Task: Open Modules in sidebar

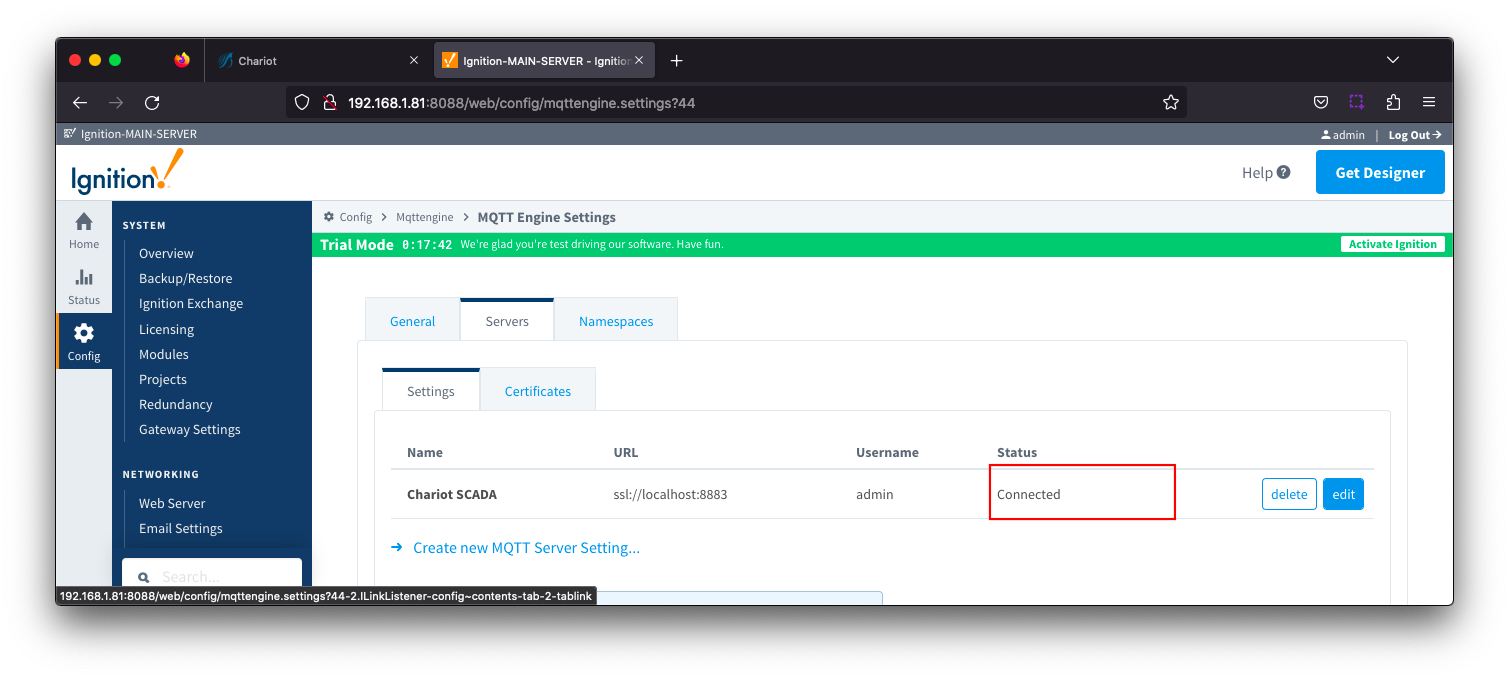Action: [164, 354]
